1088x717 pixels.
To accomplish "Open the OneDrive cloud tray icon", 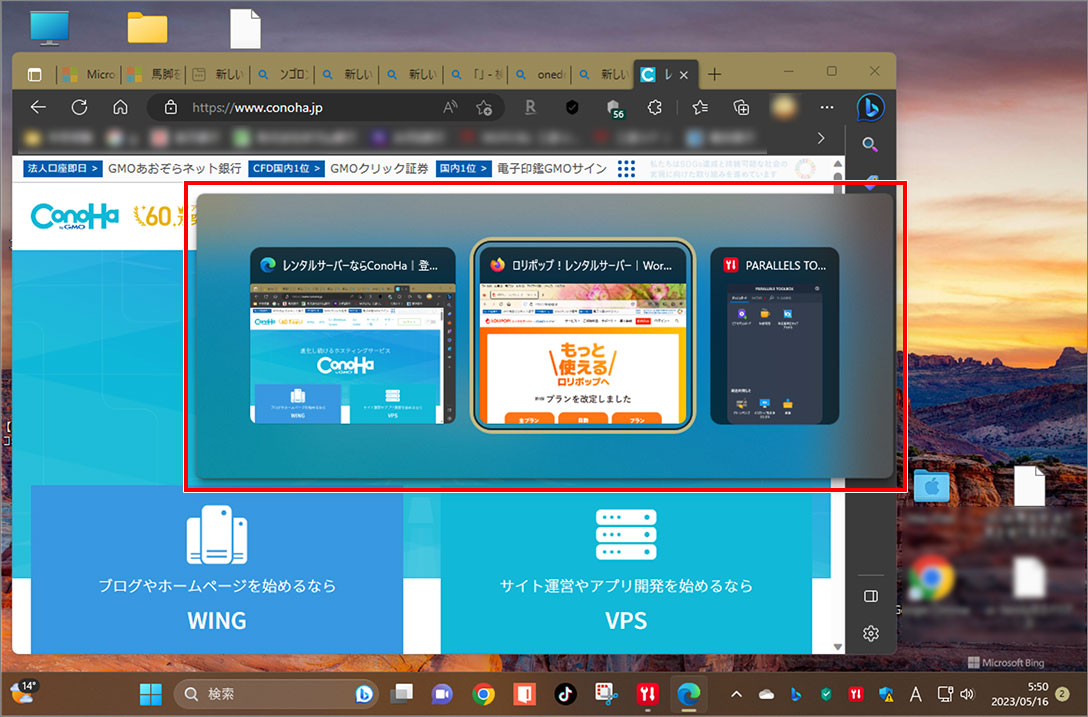I will pyautogui.click(x=766, y=693).
